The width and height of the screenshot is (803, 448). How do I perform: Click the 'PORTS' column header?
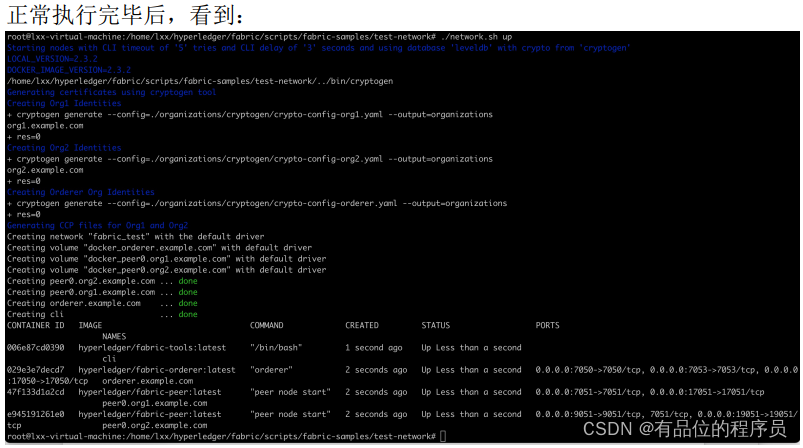[x=547, y=326]
